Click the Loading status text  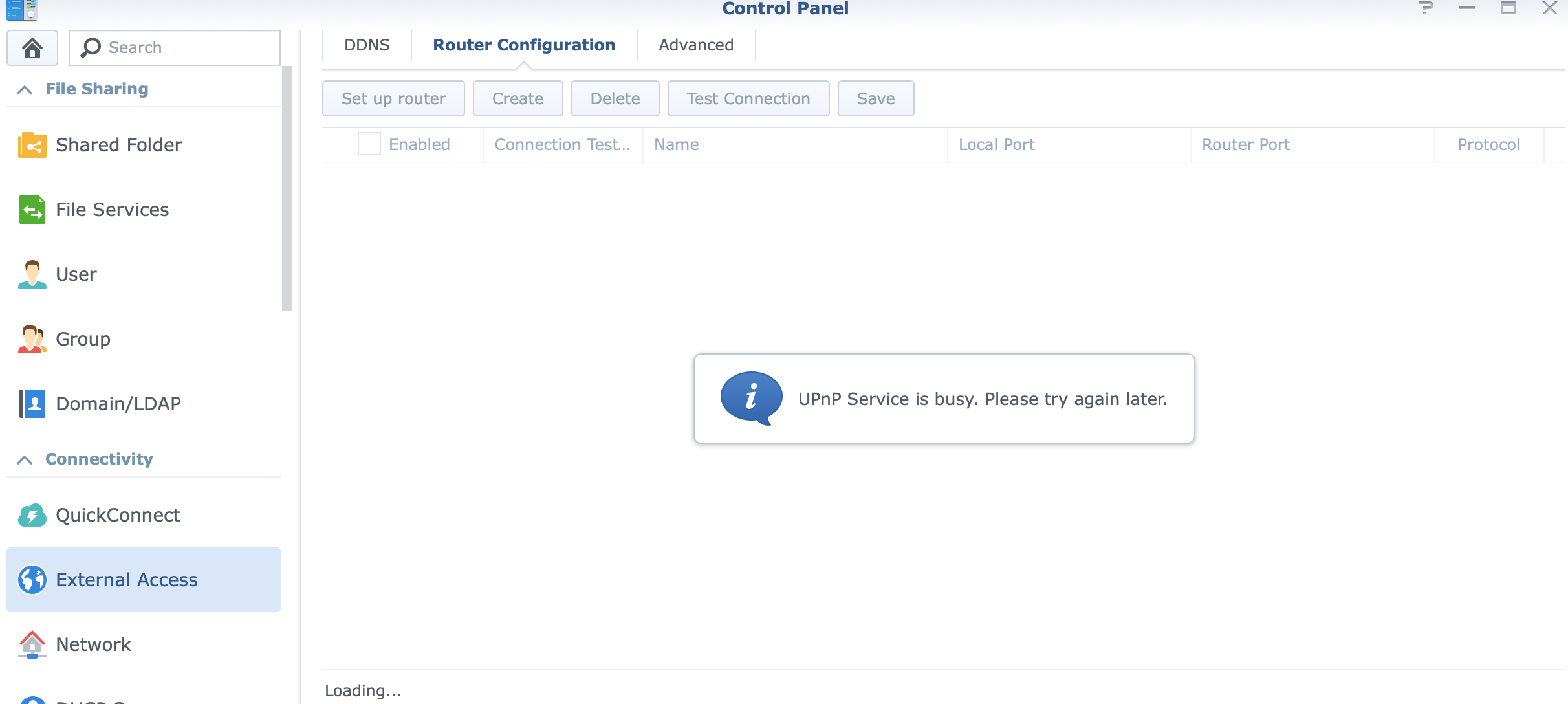click(363, 690)
